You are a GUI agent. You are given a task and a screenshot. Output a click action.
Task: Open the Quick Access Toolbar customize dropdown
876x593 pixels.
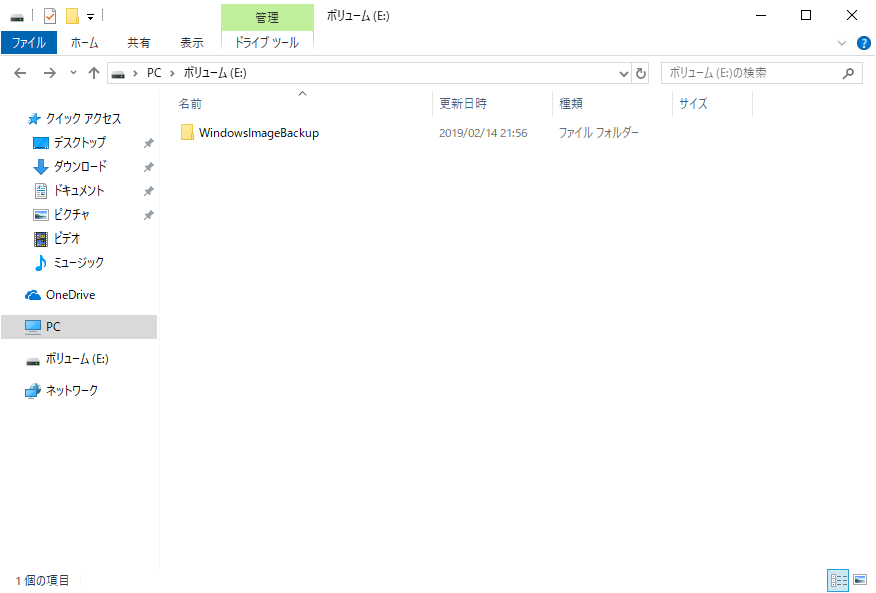point(91,17)
